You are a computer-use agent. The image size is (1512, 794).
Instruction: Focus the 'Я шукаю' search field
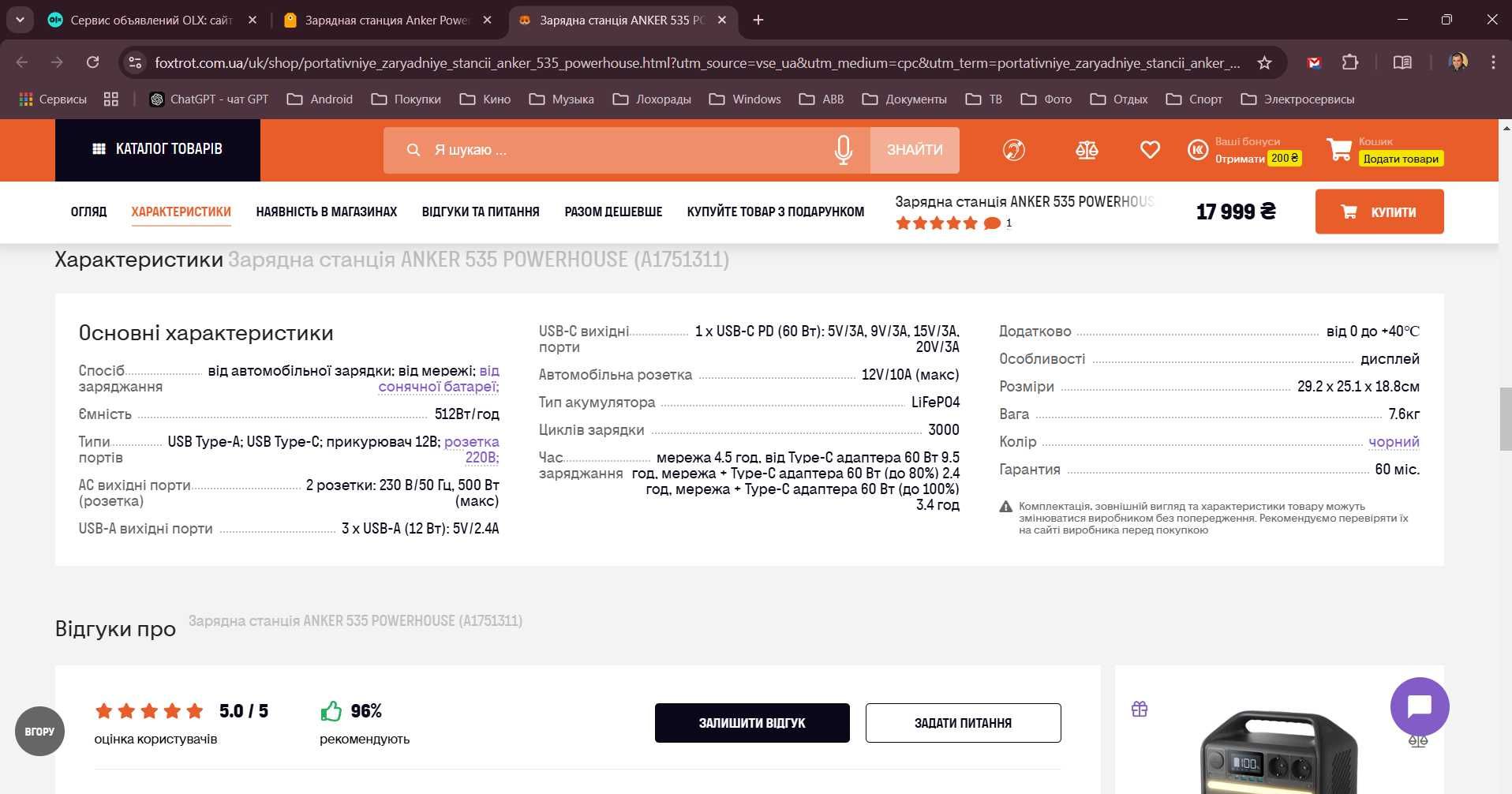[x=627, y=150]
